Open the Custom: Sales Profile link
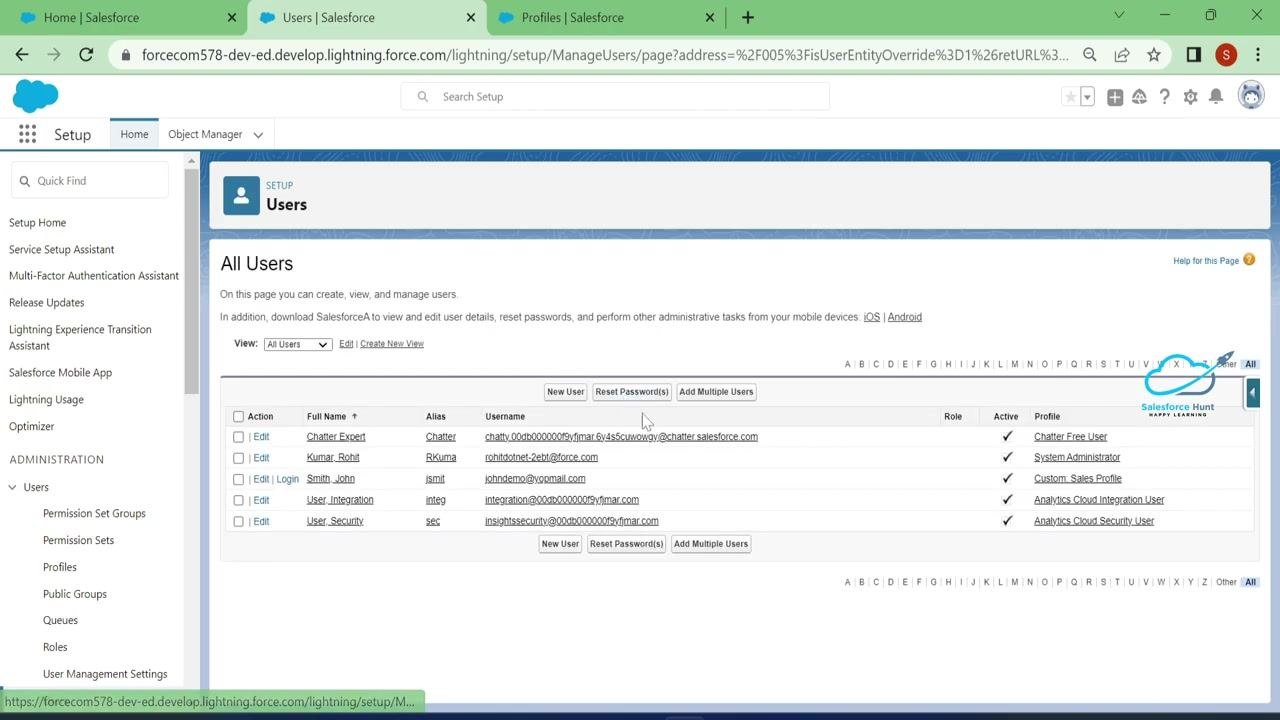Viewport: 1280px width, 720px height. 1078,479
